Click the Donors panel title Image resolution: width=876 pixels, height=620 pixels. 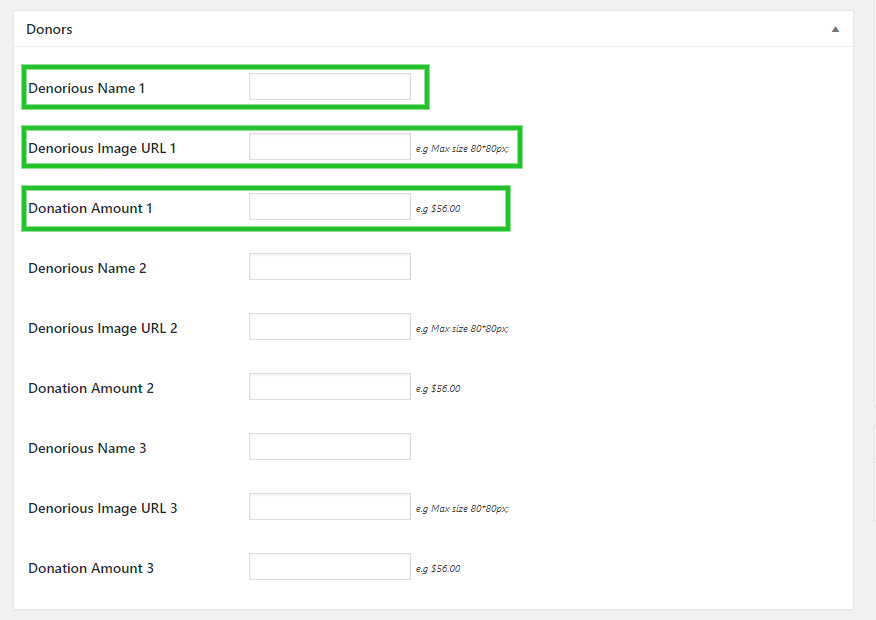click(49, 29)
